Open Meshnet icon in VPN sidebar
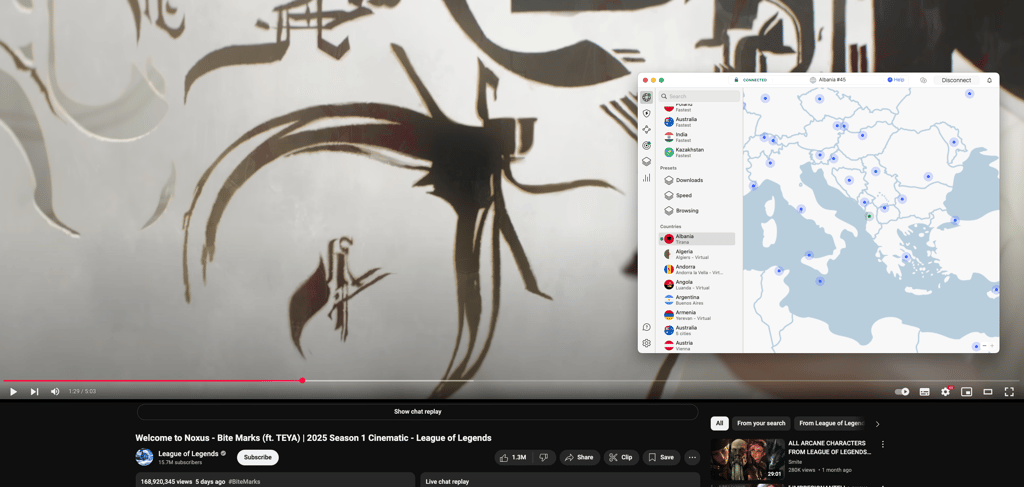Screen dimensions: 1024x487 (x=646, y=129)
